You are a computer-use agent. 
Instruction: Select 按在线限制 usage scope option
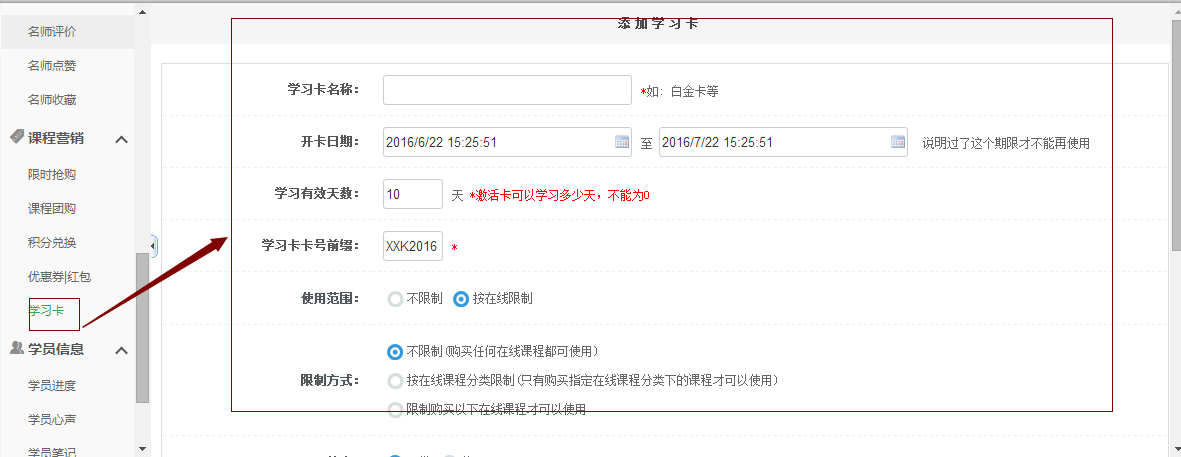pos(461,298)
